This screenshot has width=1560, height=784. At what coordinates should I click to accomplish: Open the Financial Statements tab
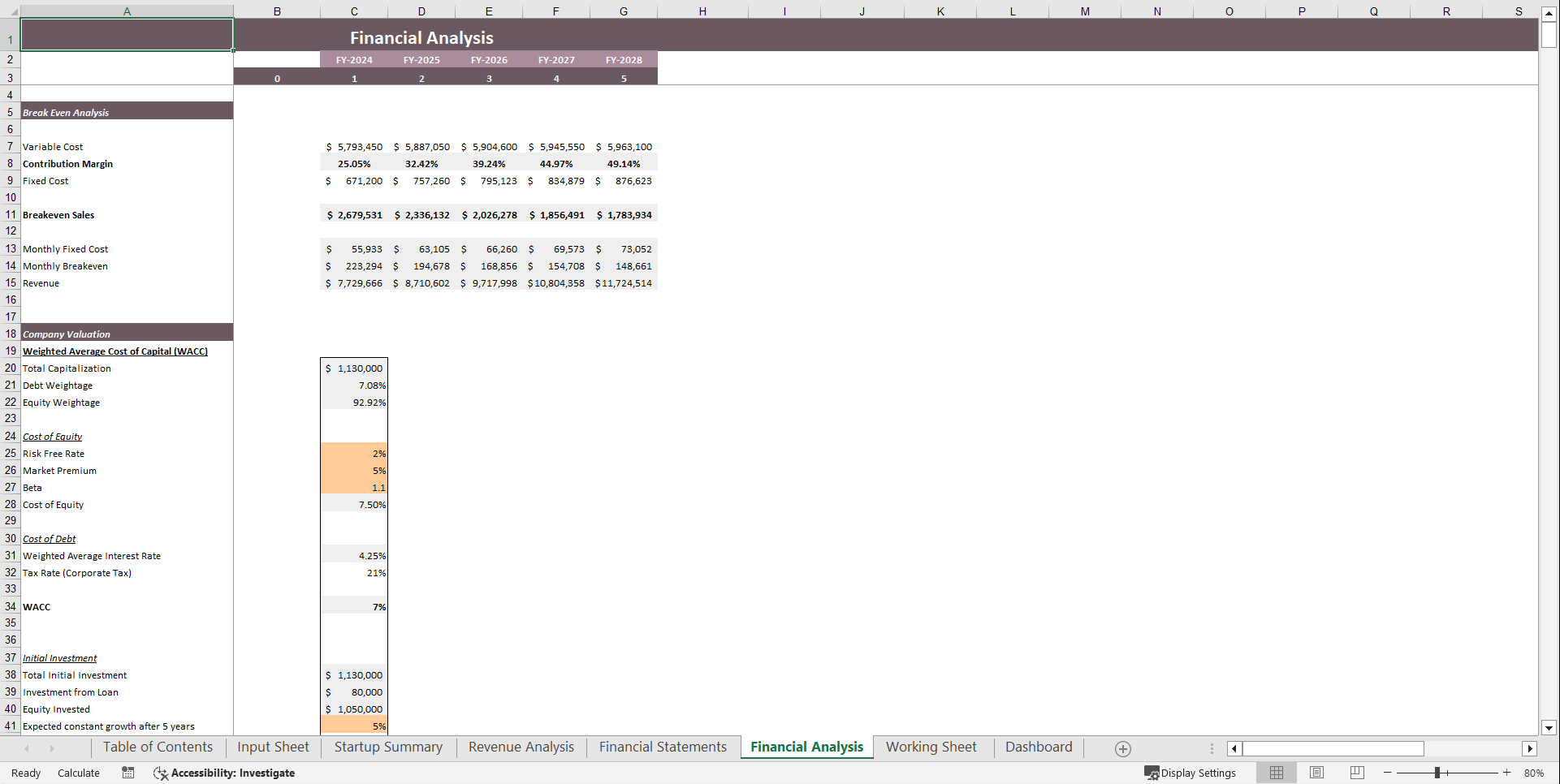point(662,747)
